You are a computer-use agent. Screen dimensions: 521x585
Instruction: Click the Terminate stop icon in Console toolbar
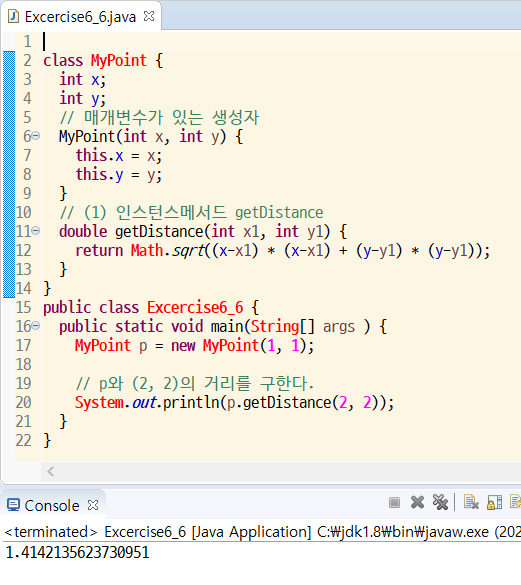point(394,503)
